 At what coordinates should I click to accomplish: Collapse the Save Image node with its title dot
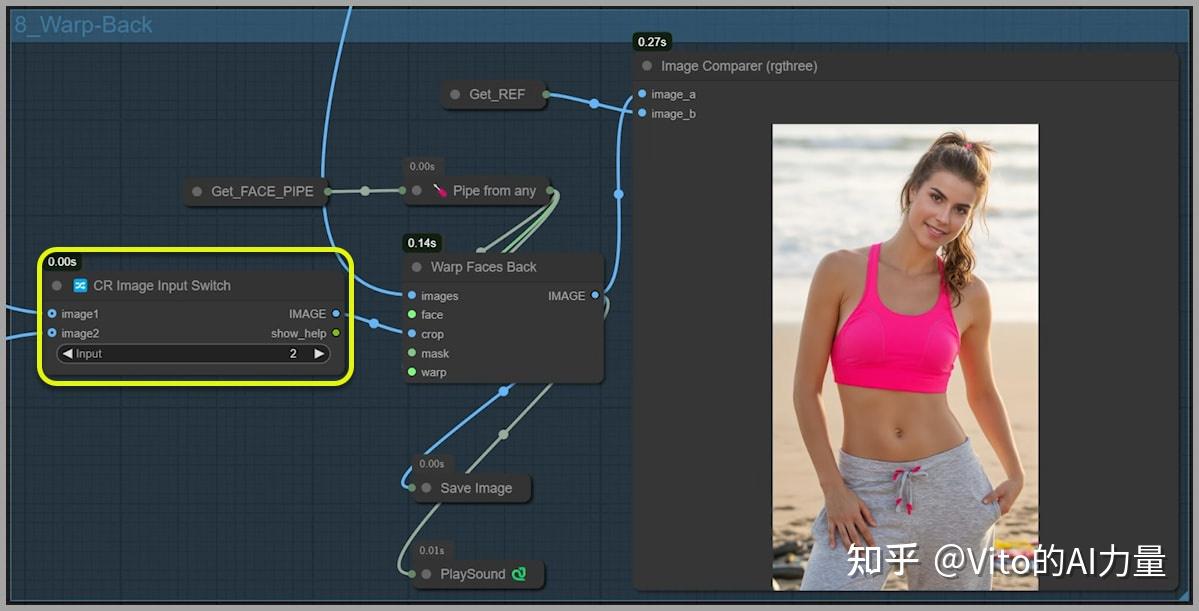(425, 488)
